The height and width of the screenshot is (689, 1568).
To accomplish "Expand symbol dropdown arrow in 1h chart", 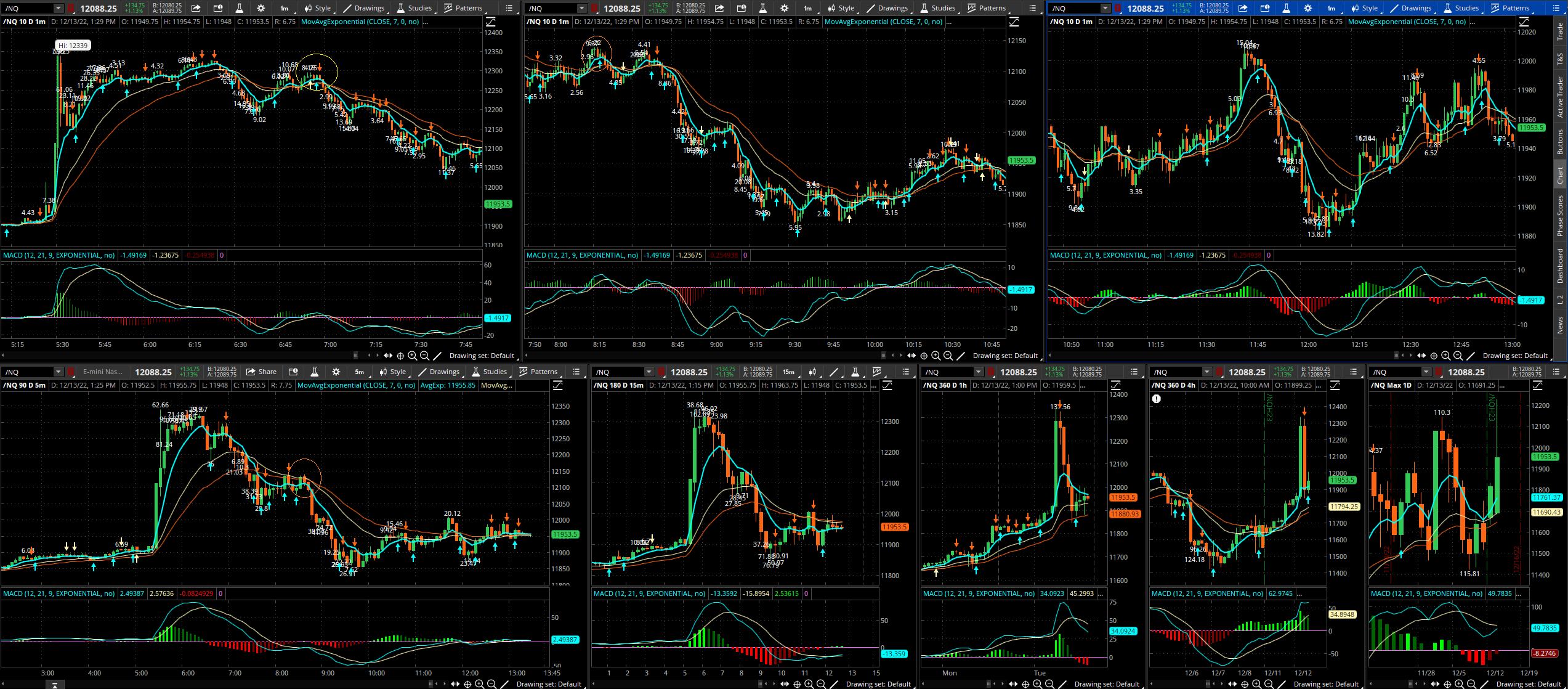I will pyautogui.click(x=979, y=372).
